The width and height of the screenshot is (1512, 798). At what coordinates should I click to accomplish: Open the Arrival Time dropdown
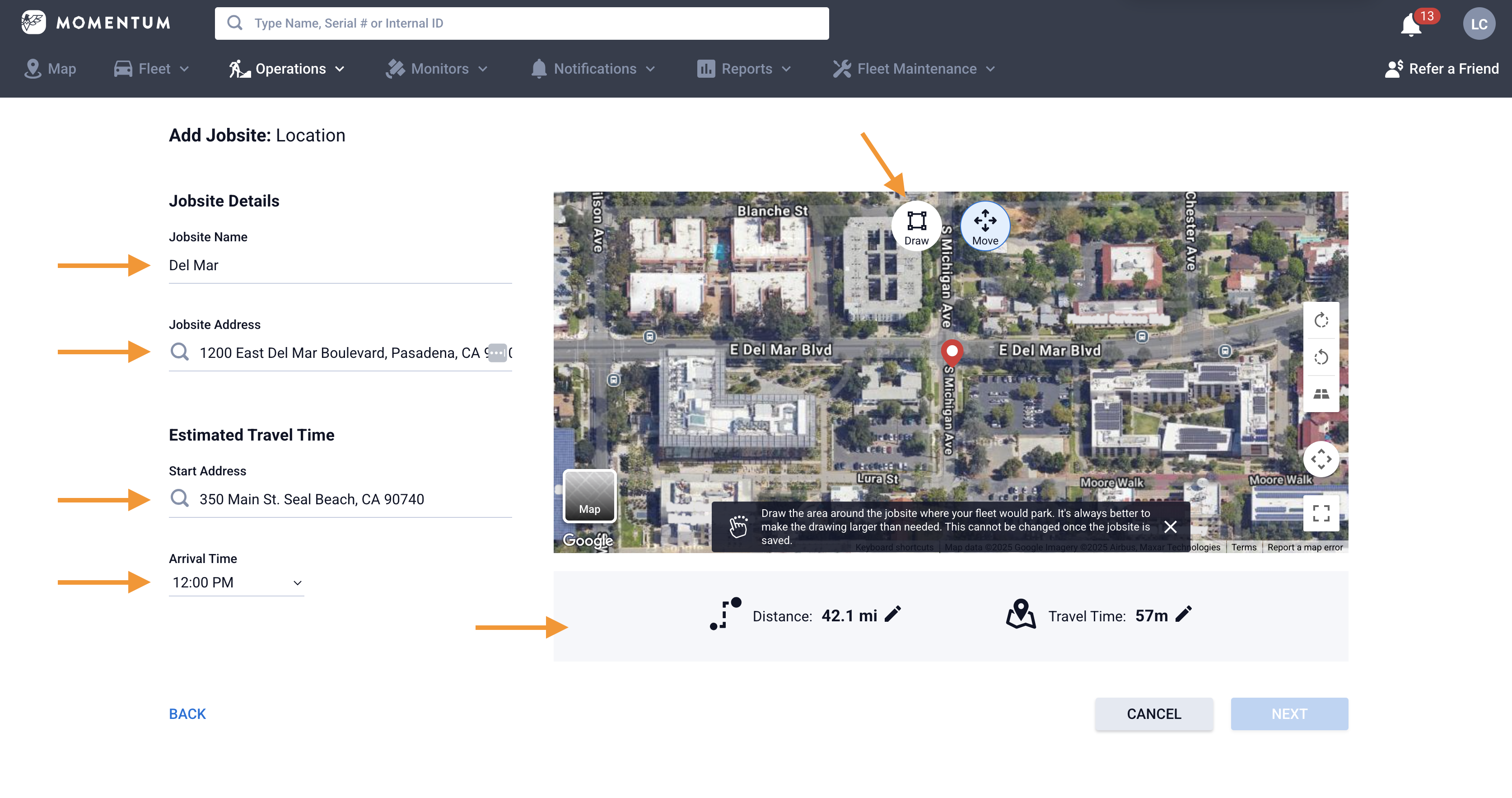point(237,582)
